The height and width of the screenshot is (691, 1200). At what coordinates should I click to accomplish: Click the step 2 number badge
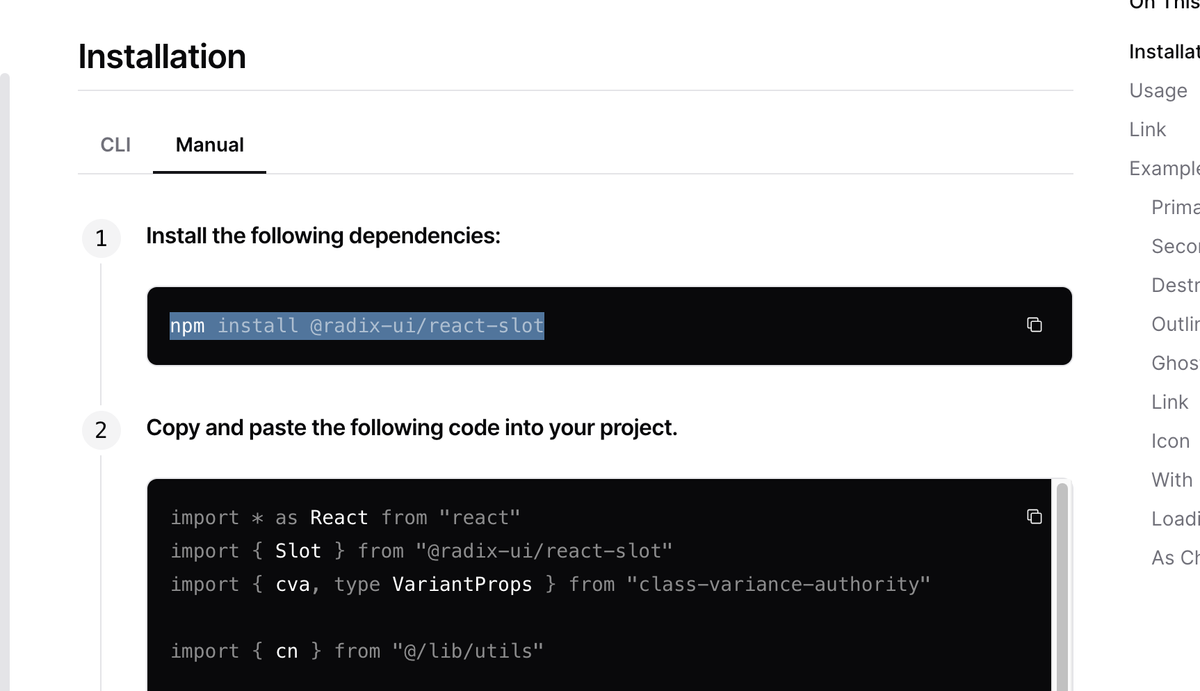[100, 431]
